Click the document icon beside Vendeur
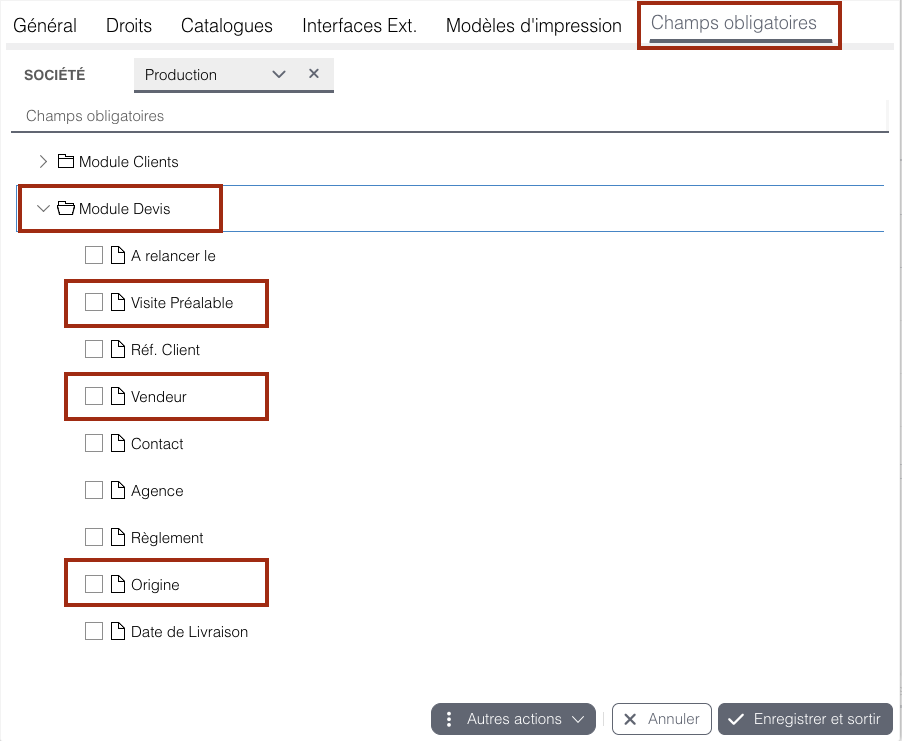Screen dimensions: 902x741 point(118,396)
